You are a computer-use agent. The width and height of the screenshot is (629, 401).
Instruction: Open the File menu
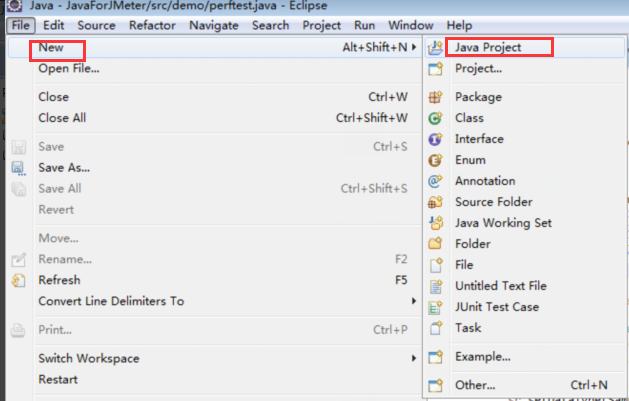(21, 26)
